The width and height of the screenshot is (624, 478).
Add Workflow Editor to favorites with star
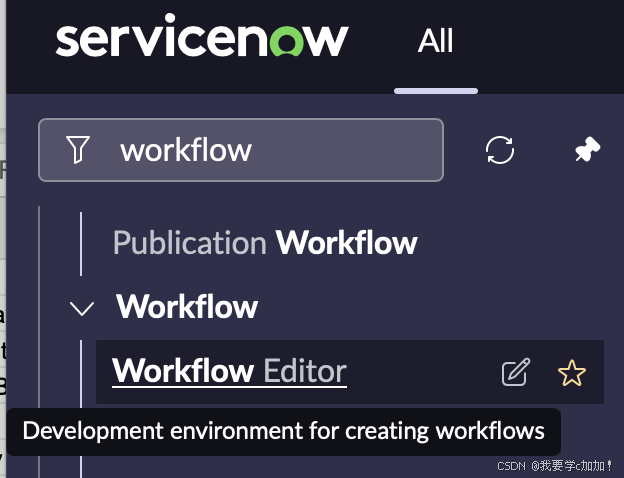(572, 373)
